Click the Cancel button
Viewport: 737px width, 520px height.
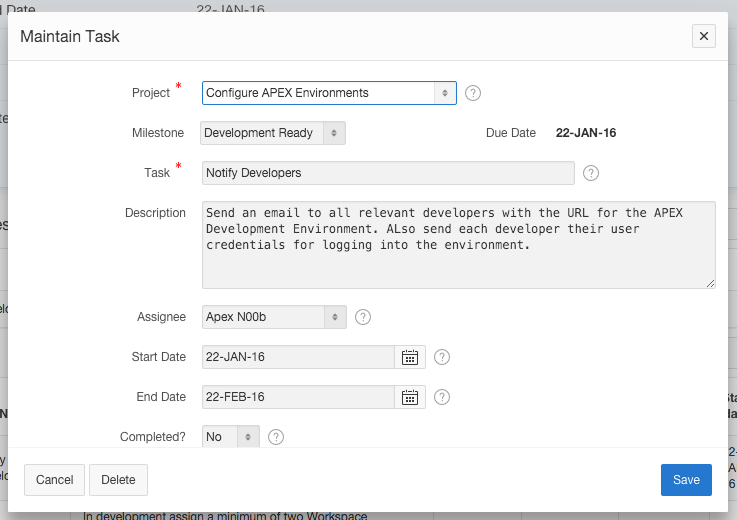coord(55,480)
